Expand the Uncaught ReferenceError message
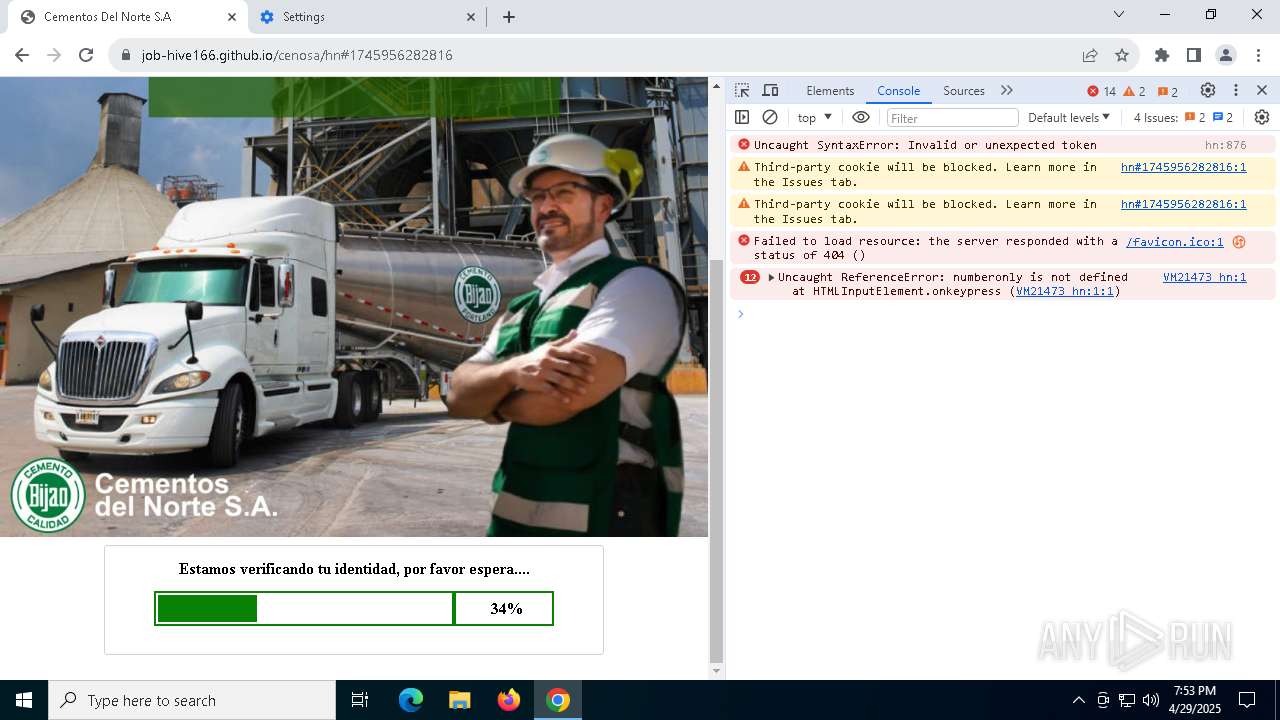The height and width of the screenshot is (720, 1280). click(771, 277)
